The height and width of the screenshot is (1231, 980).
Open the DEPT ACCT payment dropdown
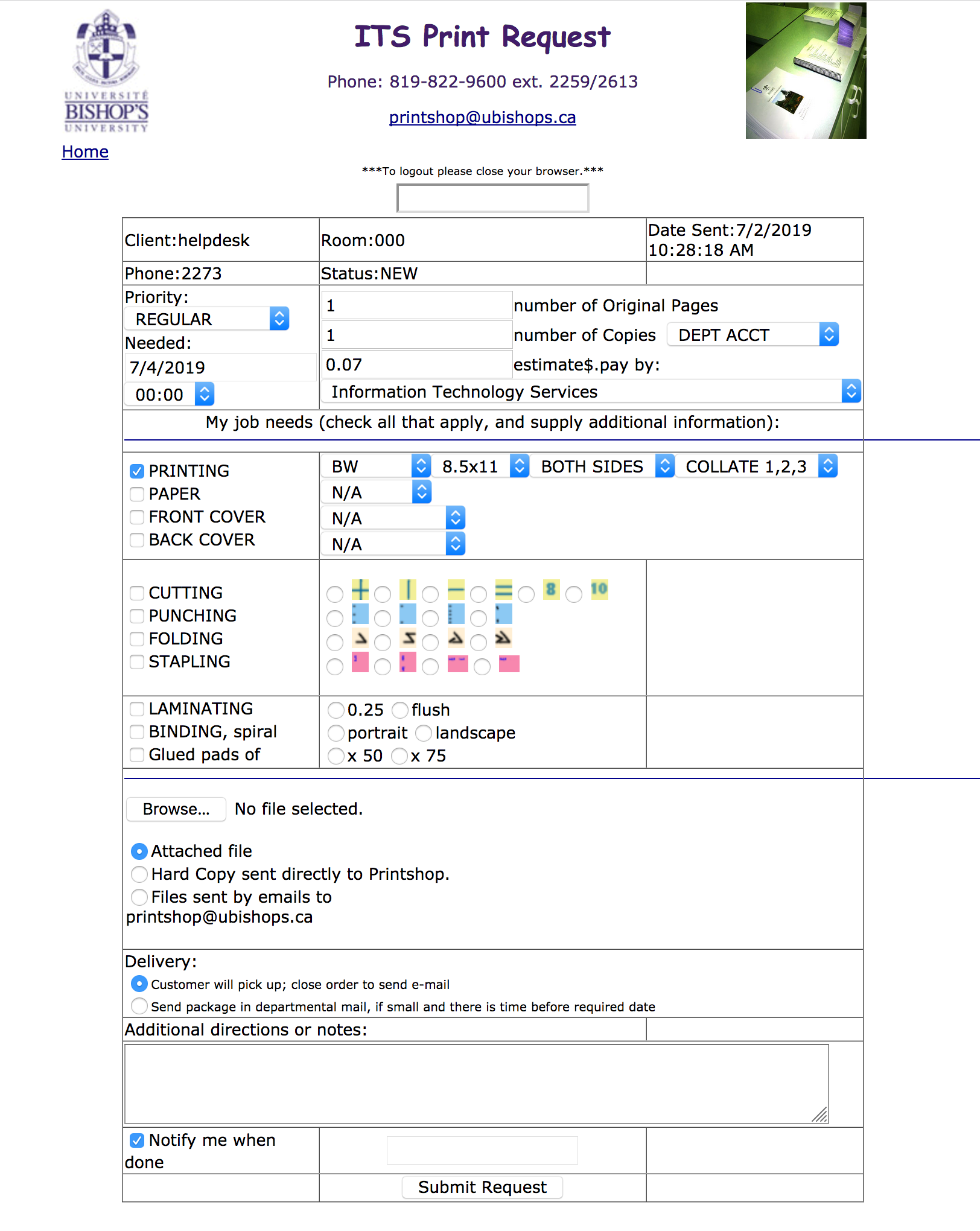753,334
